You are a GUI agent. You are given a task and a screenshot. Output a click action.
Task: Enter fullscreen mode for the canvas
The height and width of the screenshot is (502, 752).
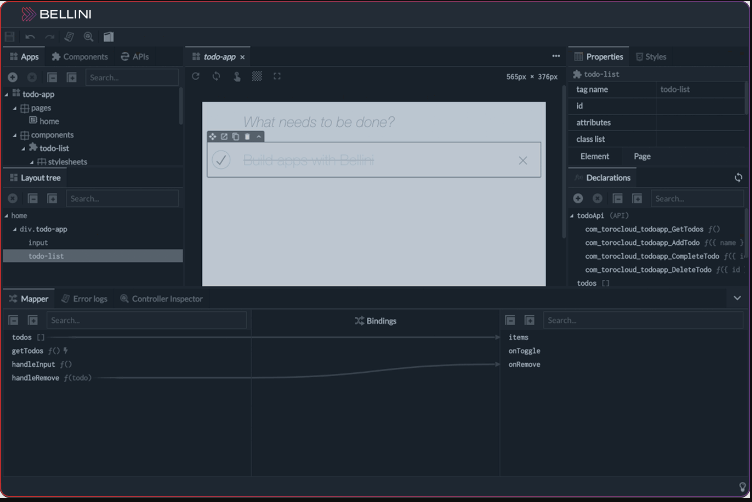277,76
